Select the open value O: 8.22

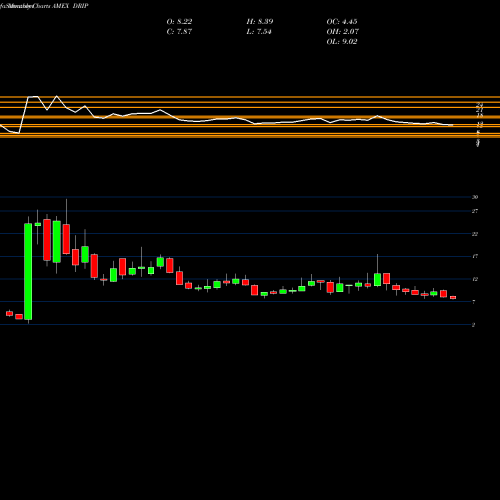[x=179, y=22]
